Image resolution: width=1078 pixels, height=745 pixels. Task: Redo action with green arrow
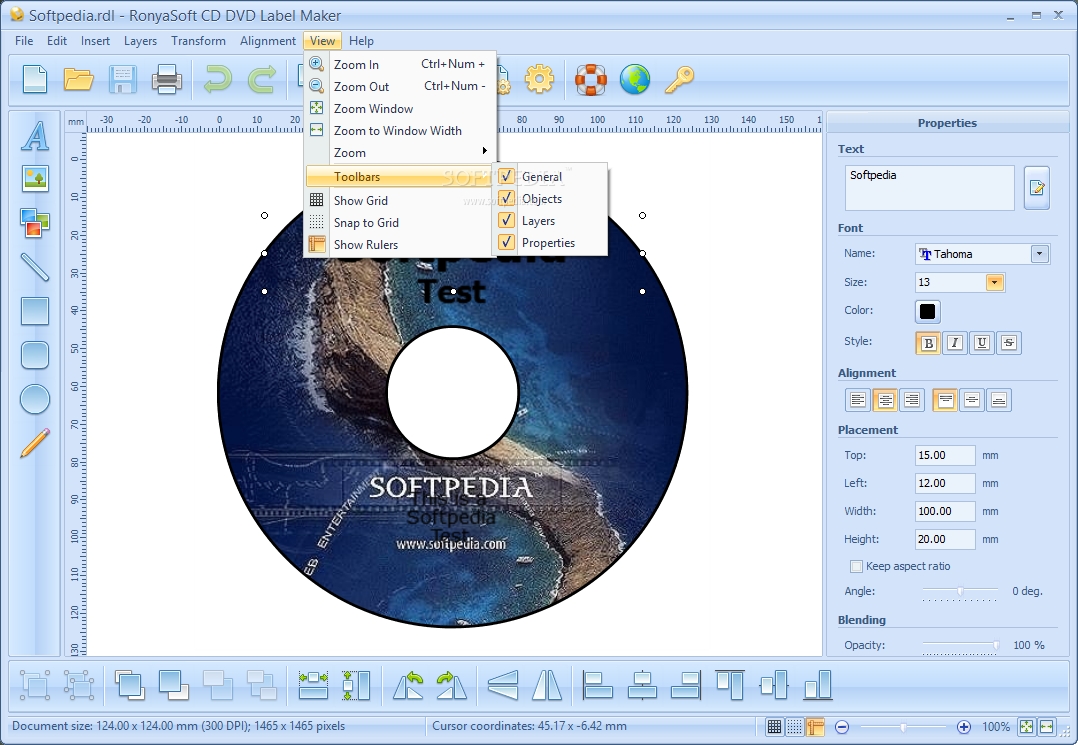(x=262, y=79)
